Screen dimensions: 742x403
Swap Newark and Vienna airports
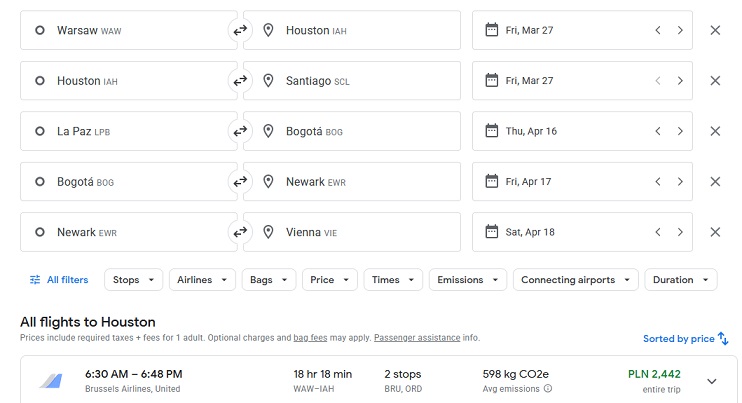[x=240, y=232]
